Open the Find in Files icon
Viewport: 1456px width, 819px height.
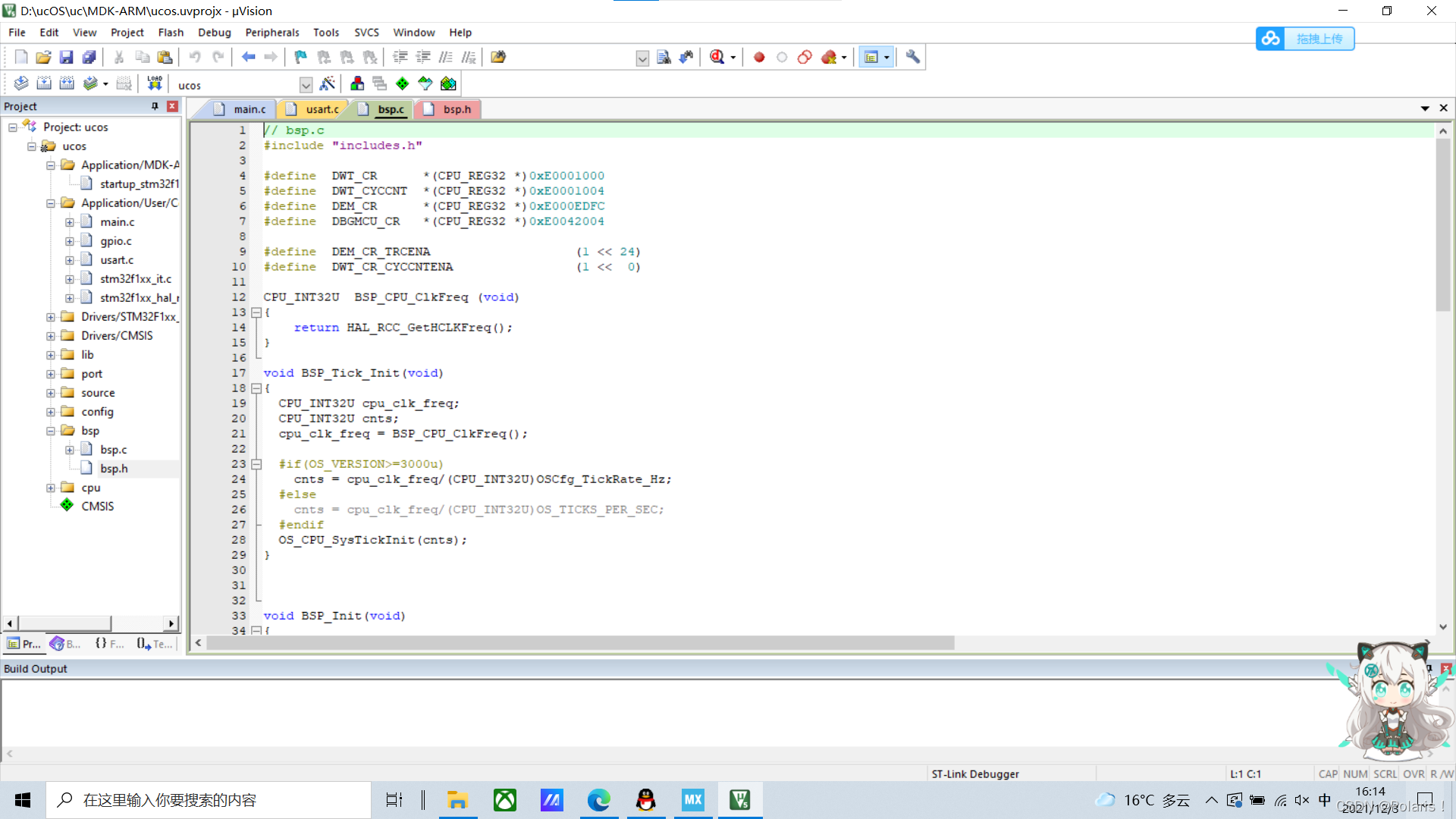[498, 57]
